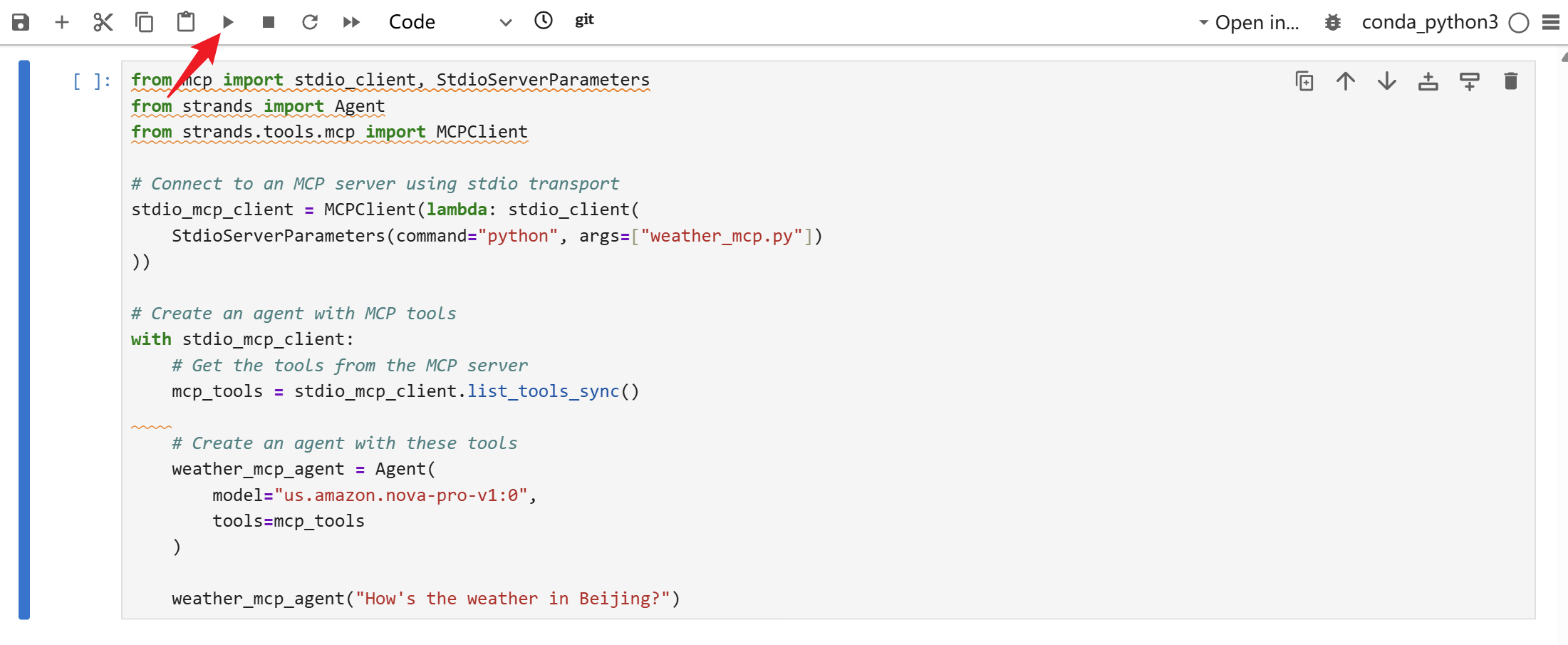The height and width of the screenshot is (645, 1568).
Task: Restart the kernel with the circular arrow
Action: (x=310, y=22)
